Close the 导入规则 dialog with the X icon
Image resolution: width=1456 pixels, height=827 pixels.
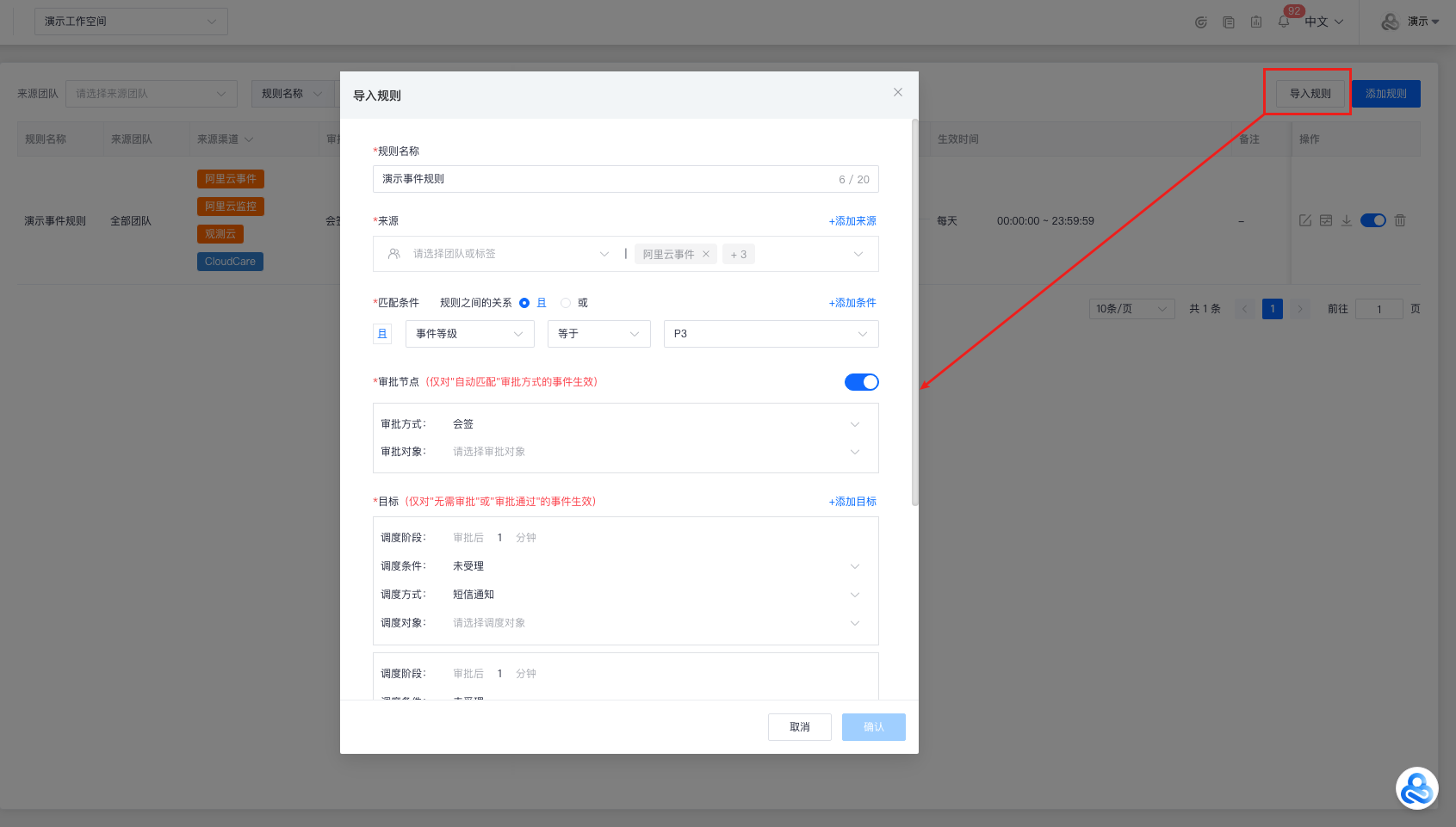click(897, 92)
